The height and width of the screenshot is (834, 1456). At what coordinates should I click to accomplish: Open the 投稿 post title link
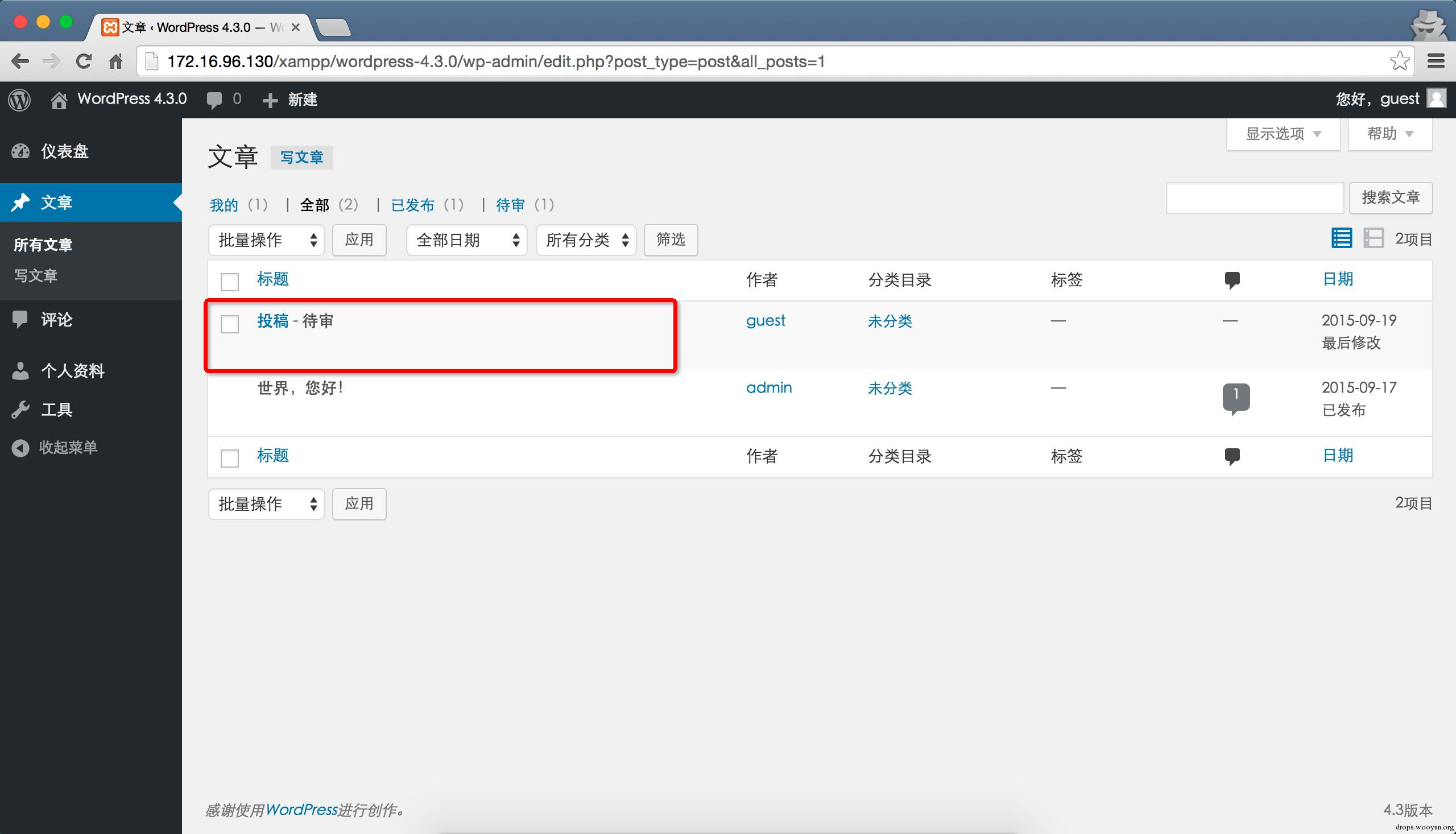tap(272, 321)
